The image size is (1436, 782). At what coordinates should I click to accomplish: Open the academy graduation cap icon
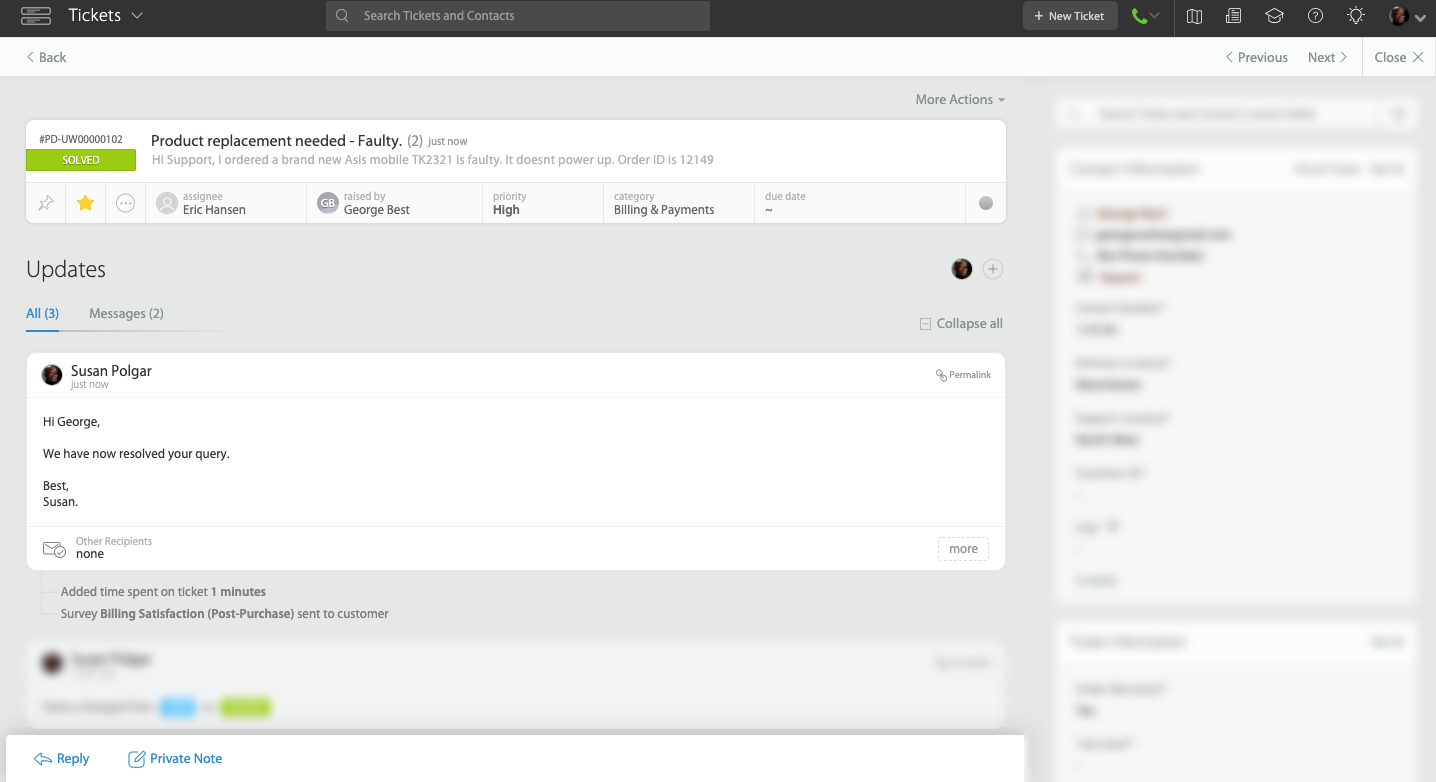coord(1274,16)
